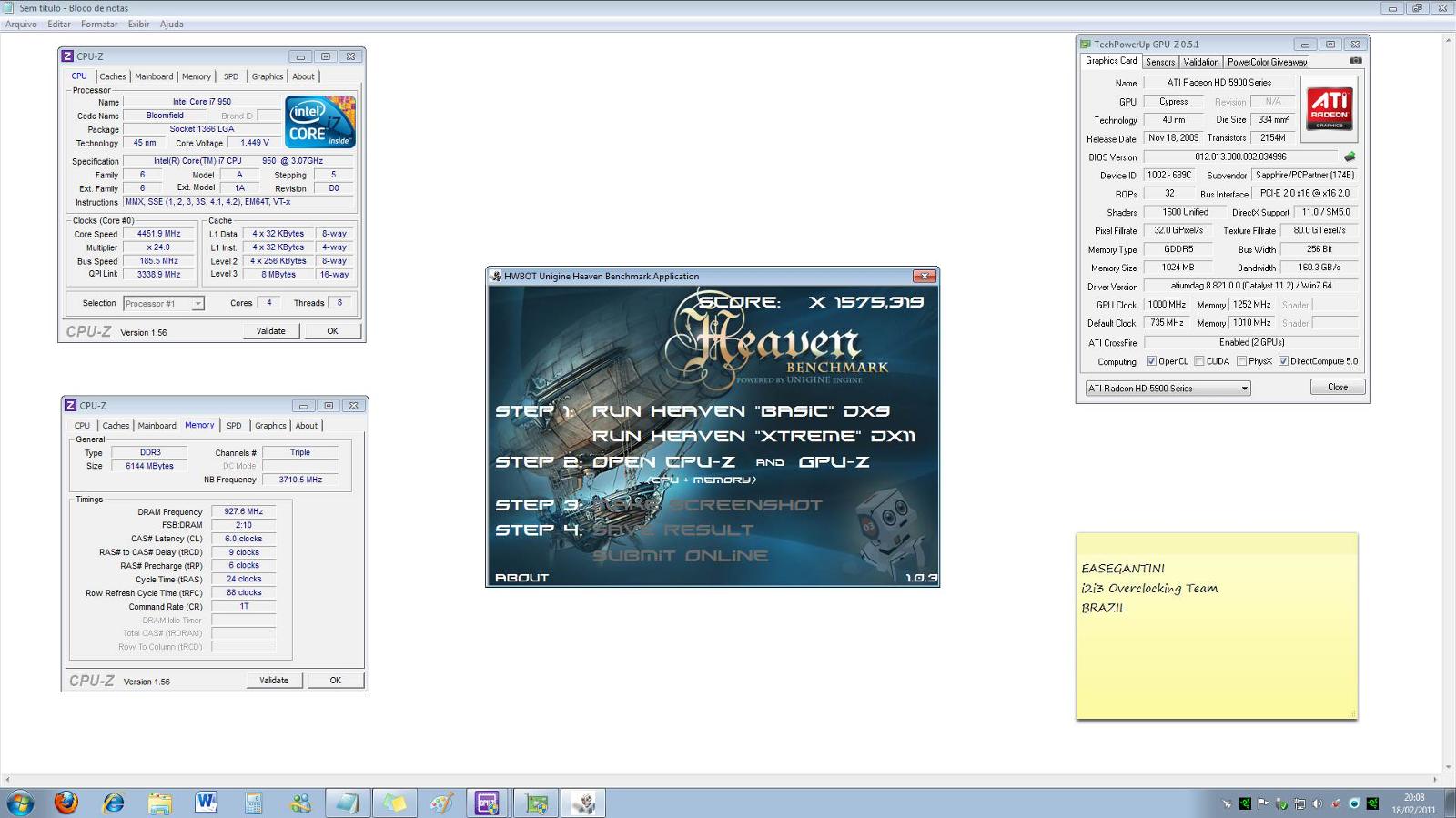Click RUN HEAVEN "XTREME" DX11

point(753,436)
